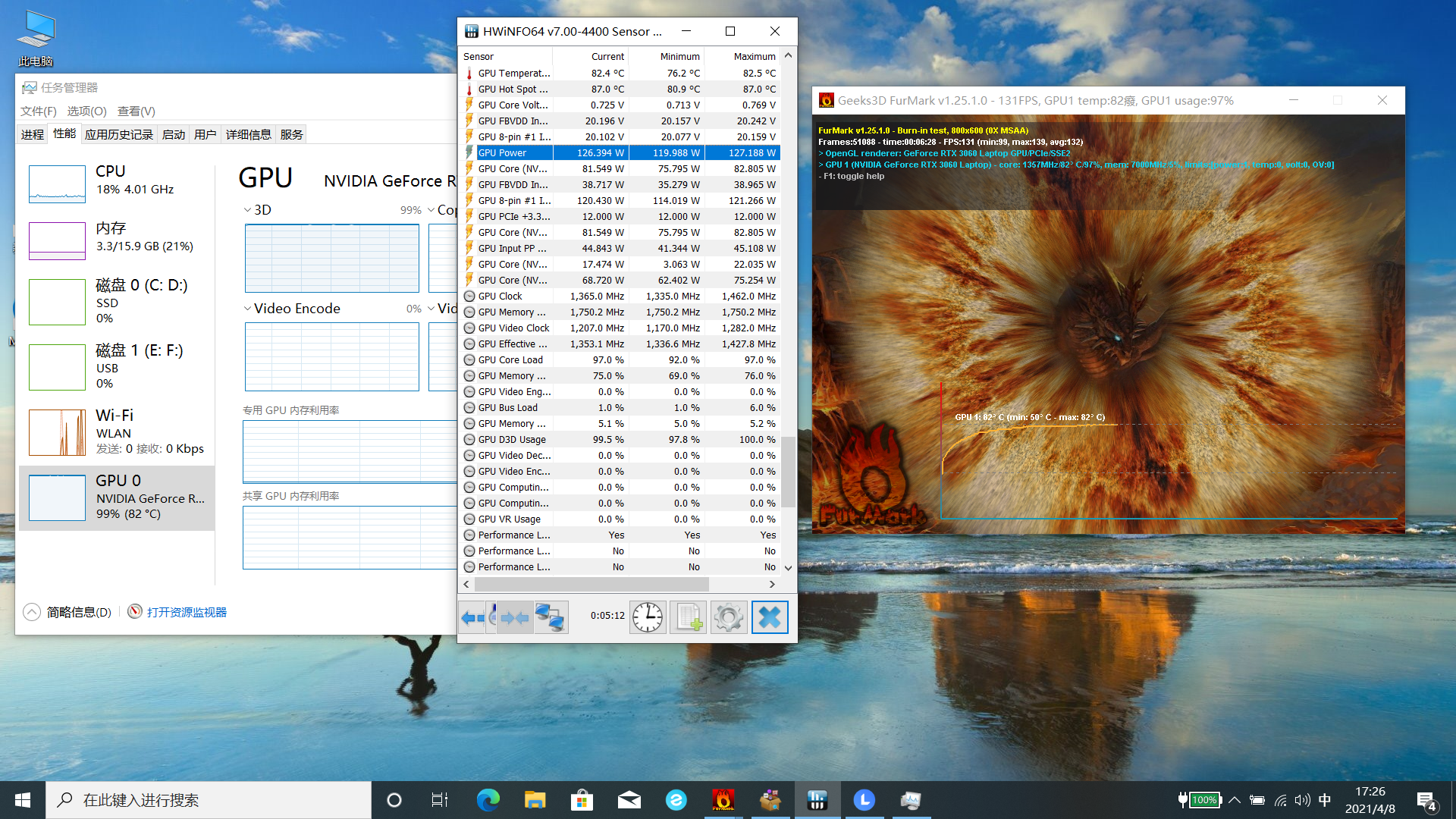1456x819 pixels.
Task: Select the GPU 0 item in sidebar
Action: [x=118, y=497]
